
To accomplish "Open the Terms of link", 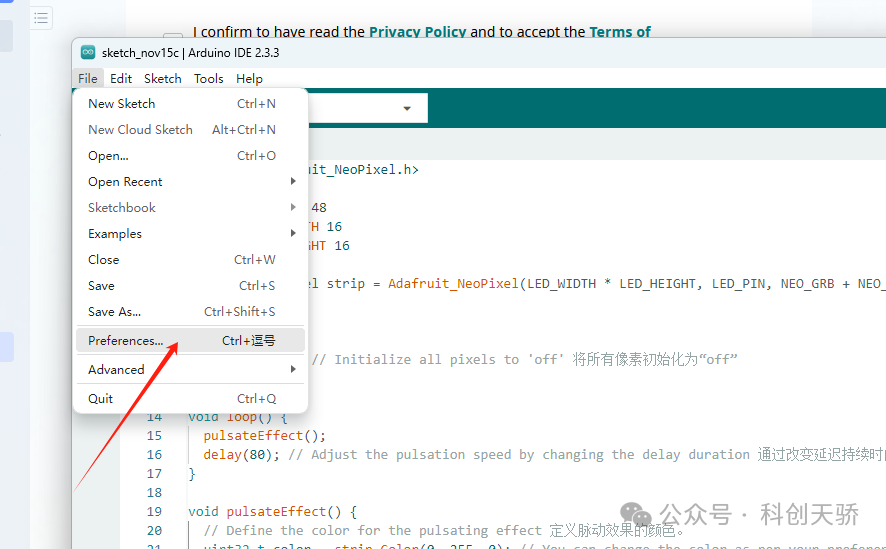I will click(x=620, y=32).
